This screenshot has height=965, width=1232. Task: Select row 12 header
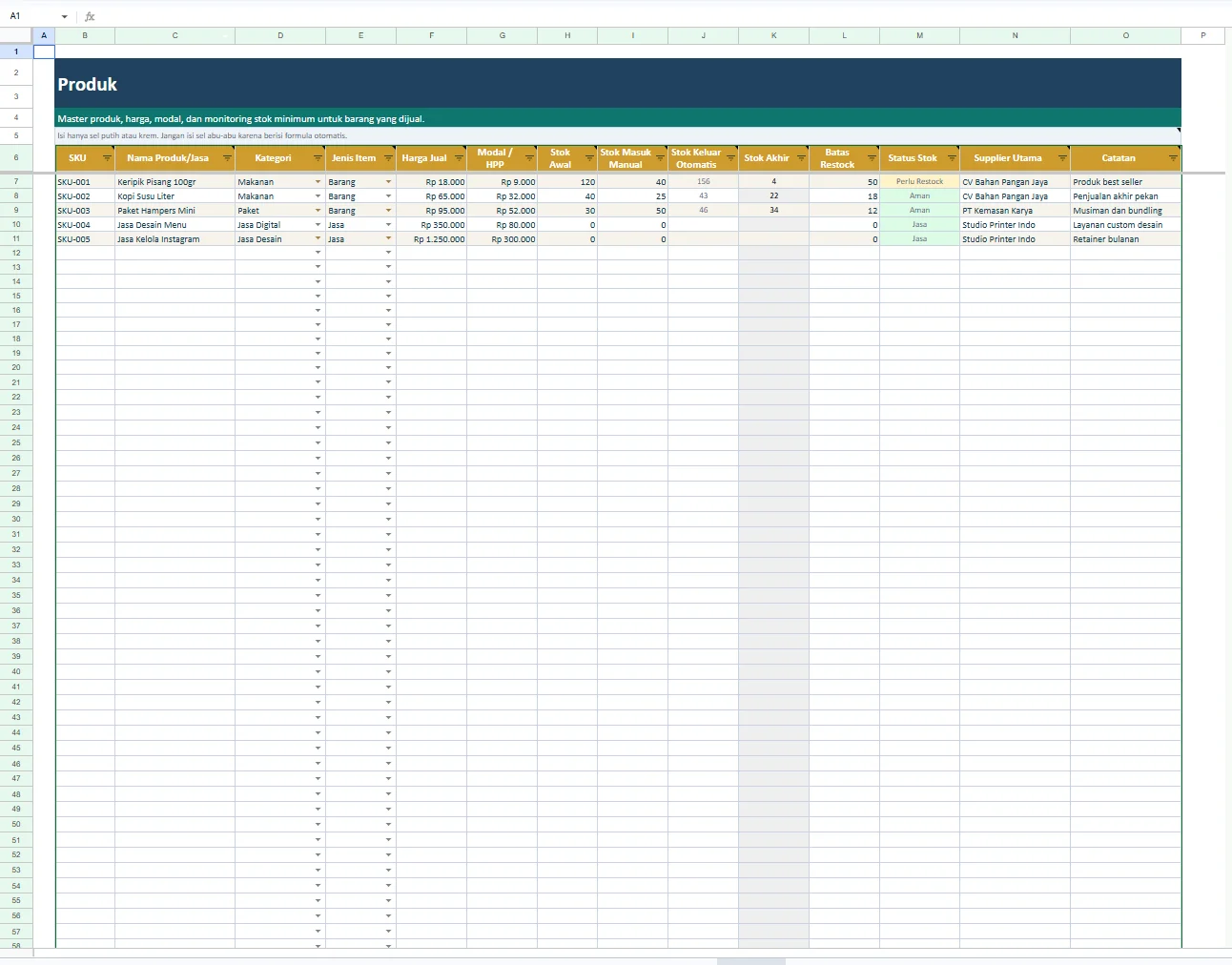[16, 253]
